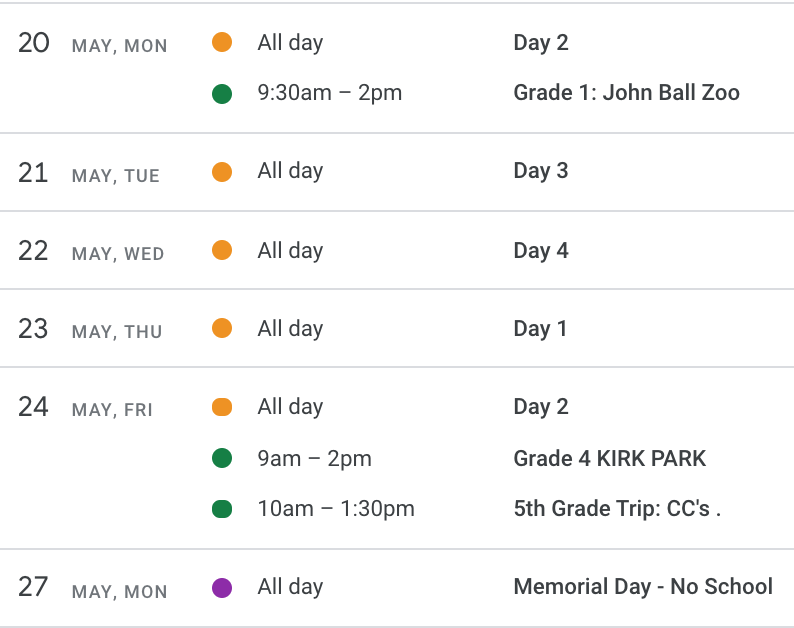Click 10am – 1:30pm time on May 24
This screenshot has height=628, width=794.
pos(336,509)
